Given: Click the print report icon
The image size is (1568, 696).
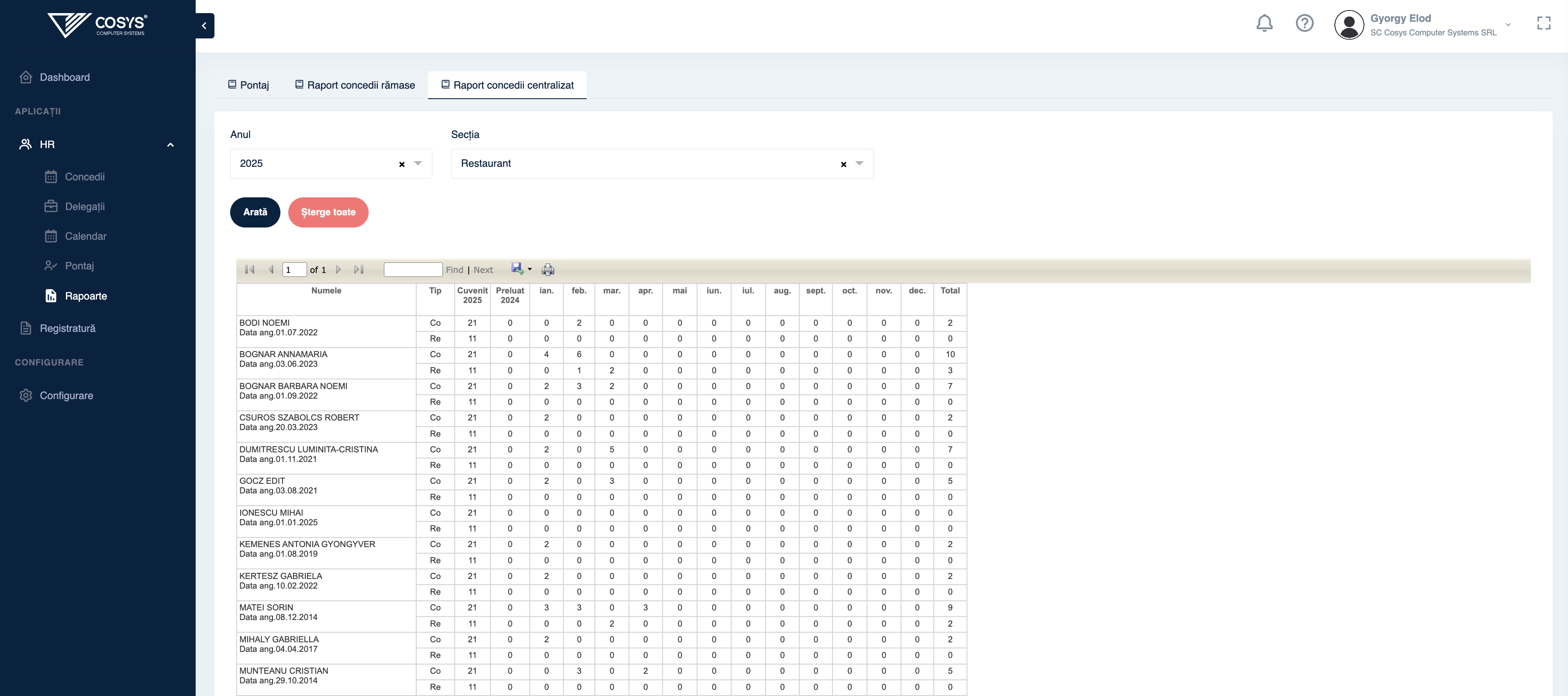Looking at the screenshot, I should click(548, 269).
